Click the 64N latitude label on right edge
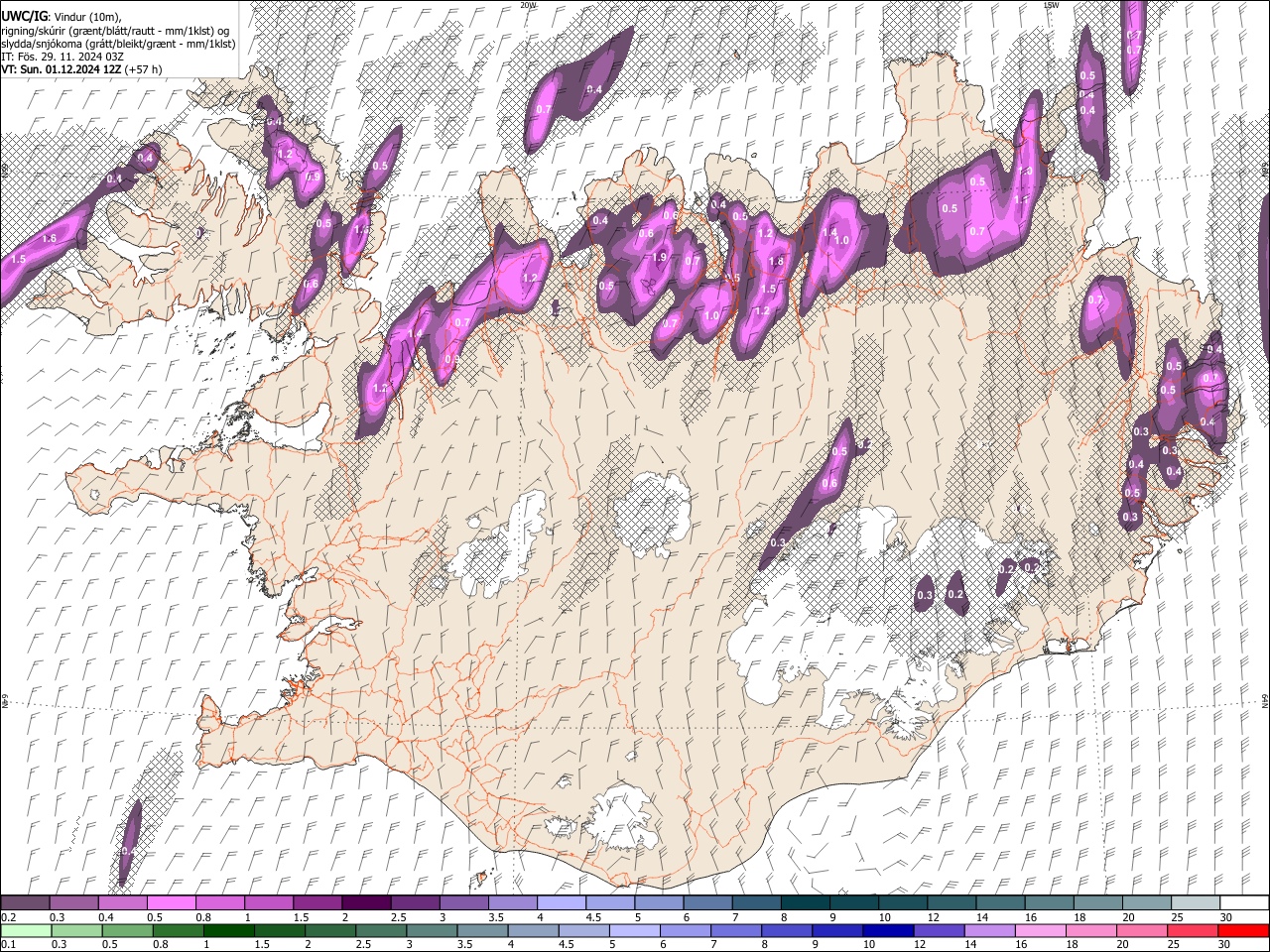The height and width of the screenshot is (952, 1270). pos(1265,700)
